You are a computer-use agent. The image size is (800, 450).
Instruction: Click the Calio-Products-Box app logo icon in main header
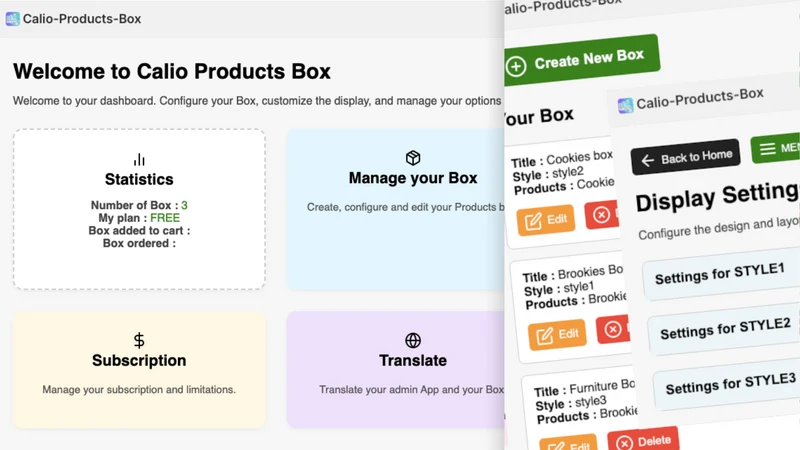pyautogui.click(x=13, y=19)
